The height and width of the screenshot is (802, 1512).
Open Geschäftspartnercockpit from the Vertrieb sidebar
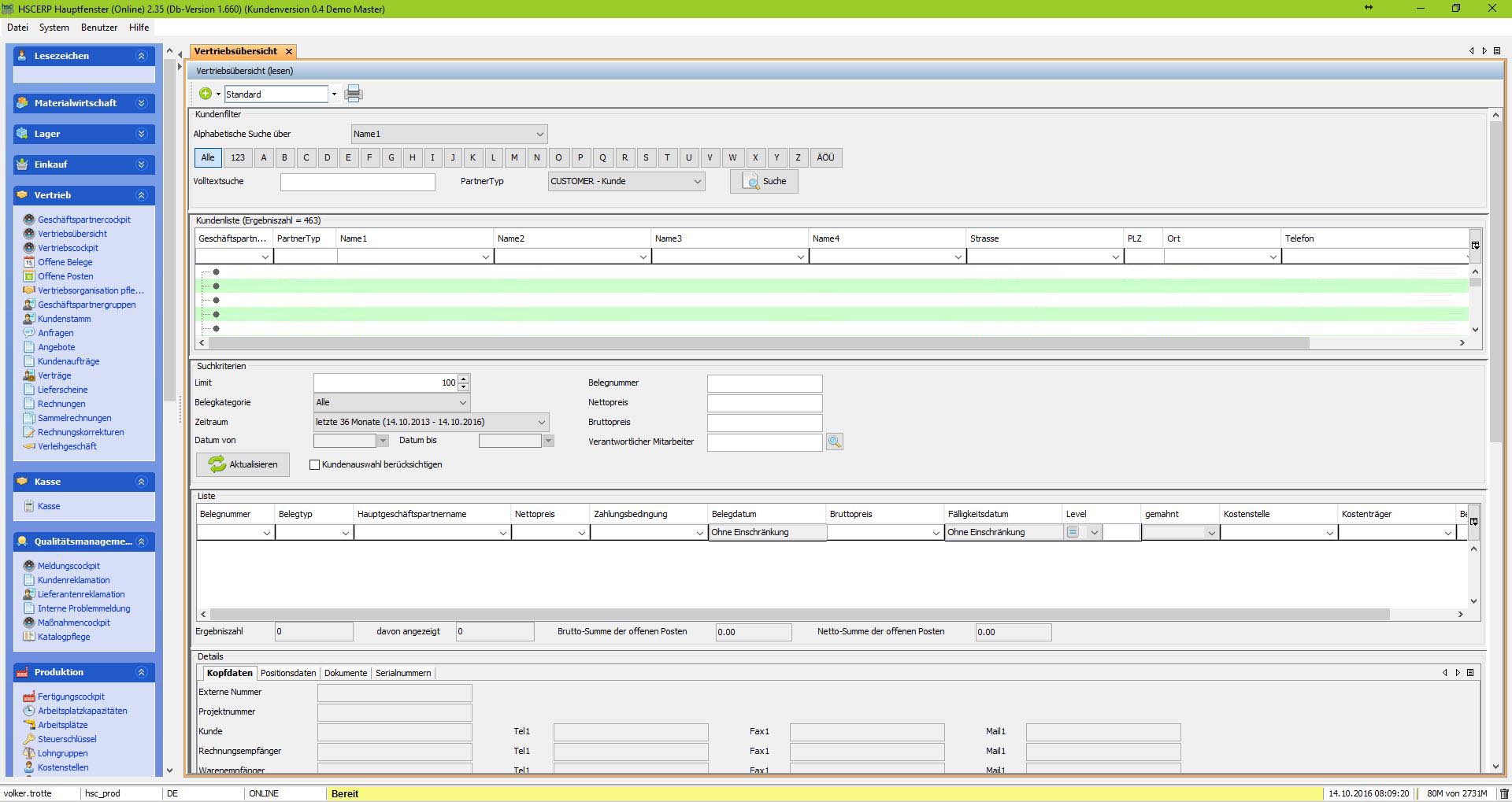coord(84,220)
